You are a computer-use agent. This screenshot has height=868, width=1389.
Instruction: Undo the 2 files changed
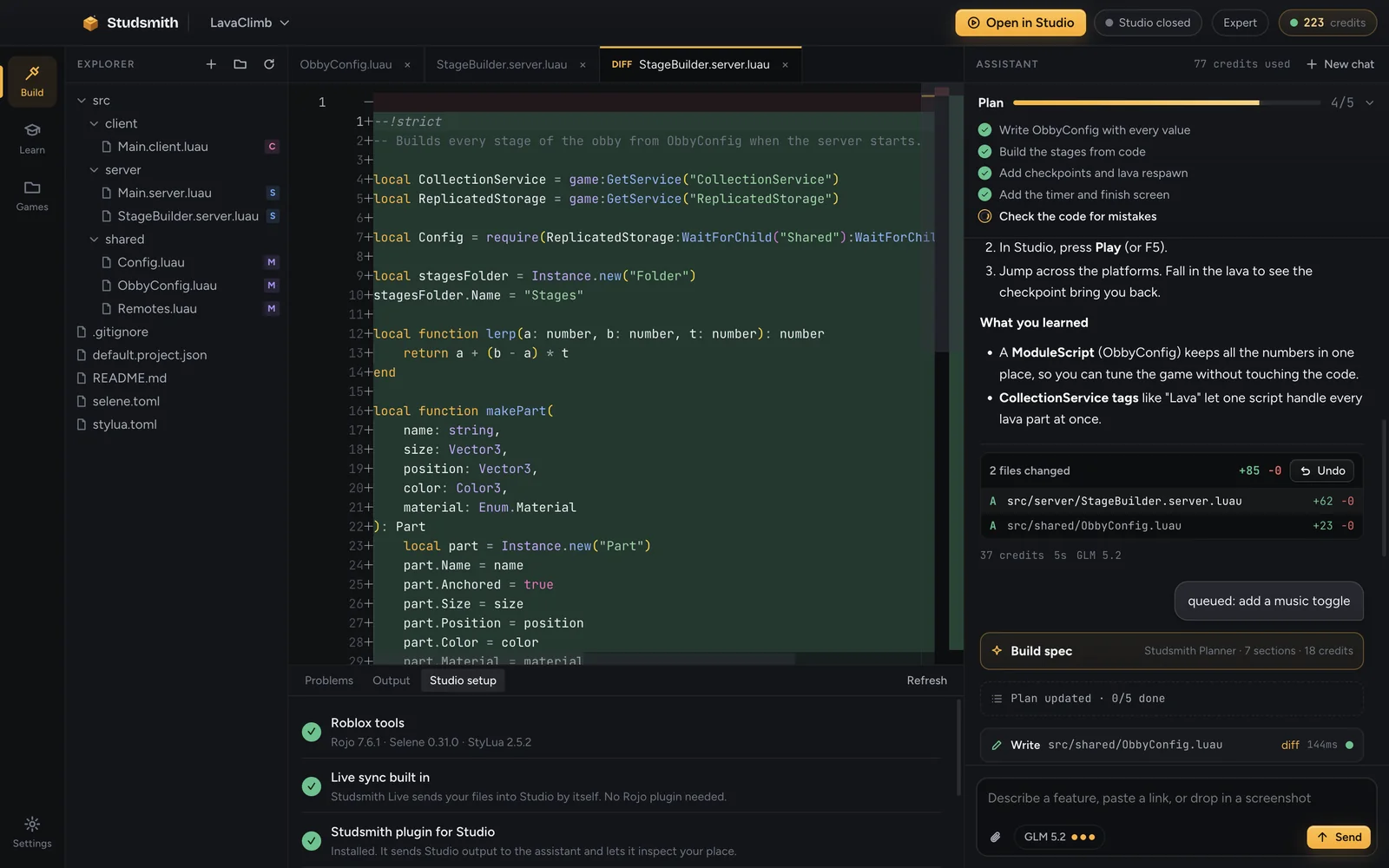(1322, 470)
